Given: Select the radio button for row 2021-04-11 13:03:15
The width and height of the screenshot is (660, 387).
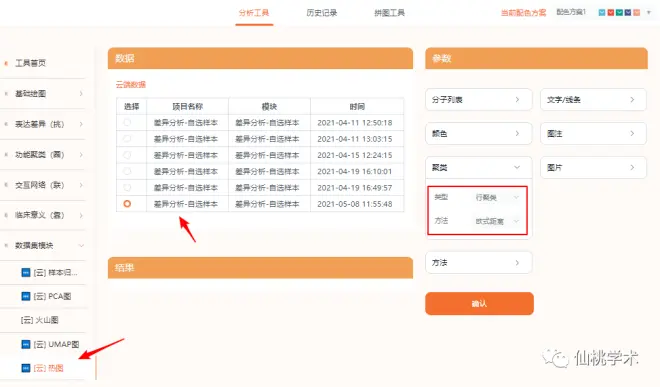Looking at the screenshot, I should click(x=127, y=139).
